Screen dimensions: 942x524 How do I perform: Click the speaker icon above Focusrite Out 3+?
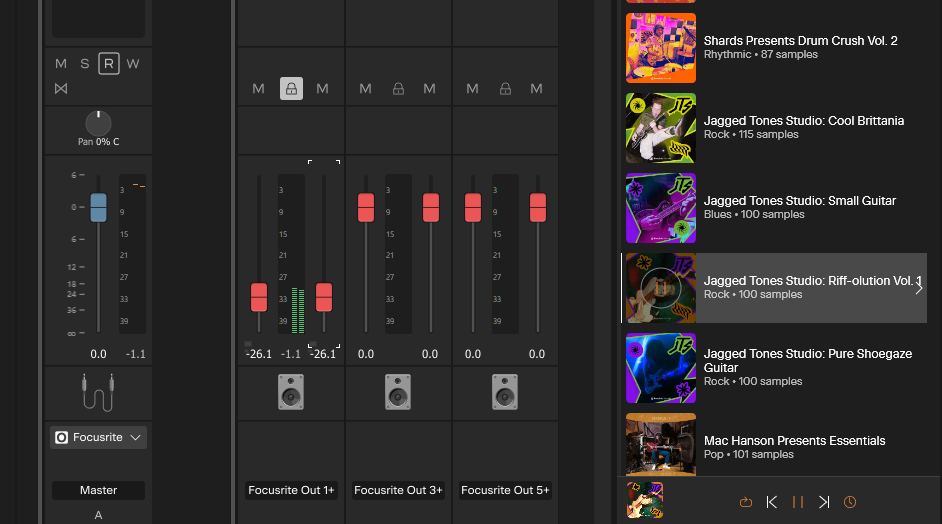pyautogui.click(x=398, y=392)
